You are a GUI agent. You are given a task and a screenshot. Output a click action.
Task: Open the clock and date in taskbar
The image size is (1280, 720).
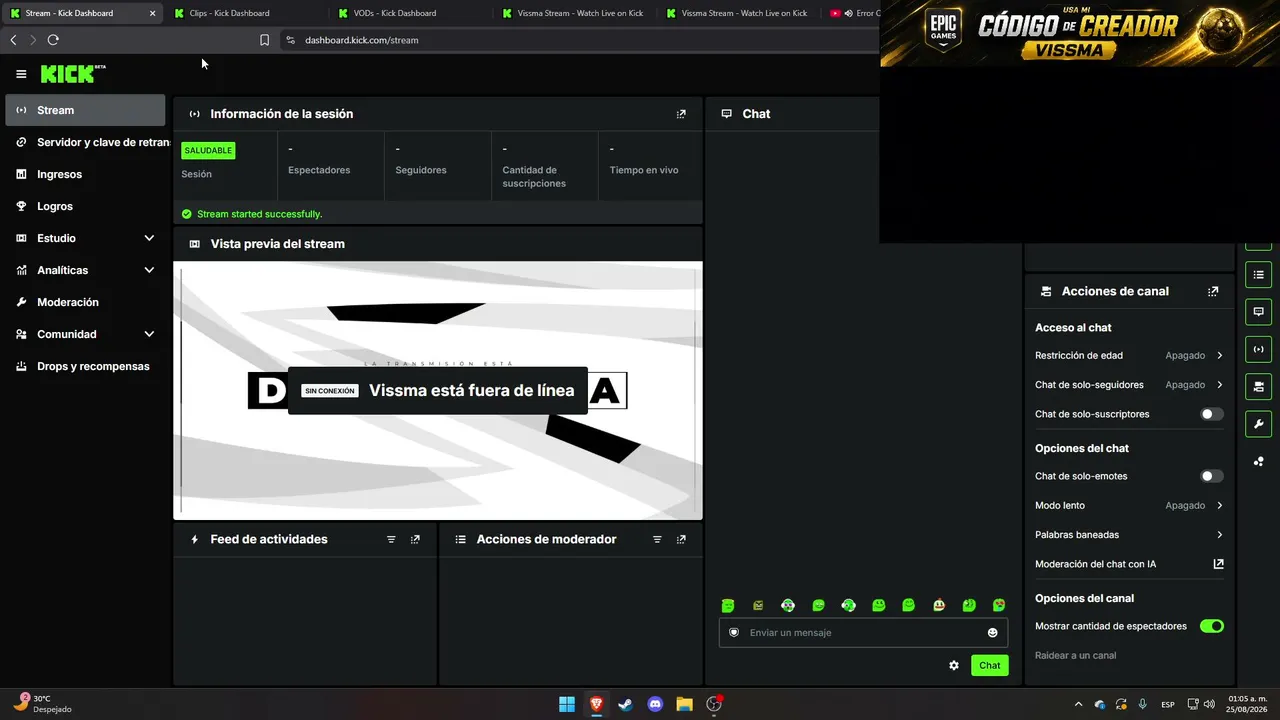click(x=1248, y=704)
